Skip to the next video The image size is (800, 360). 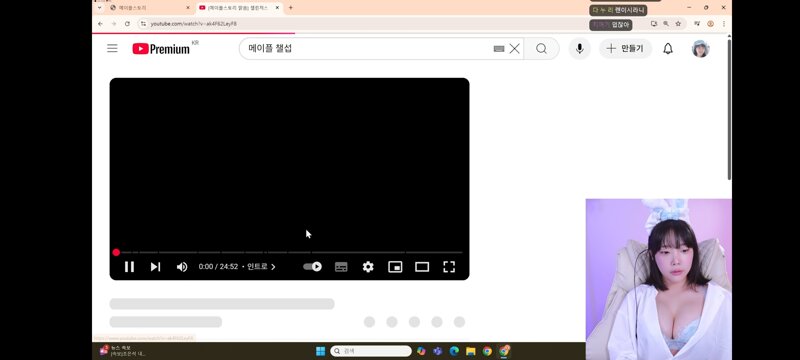[156, 267]
